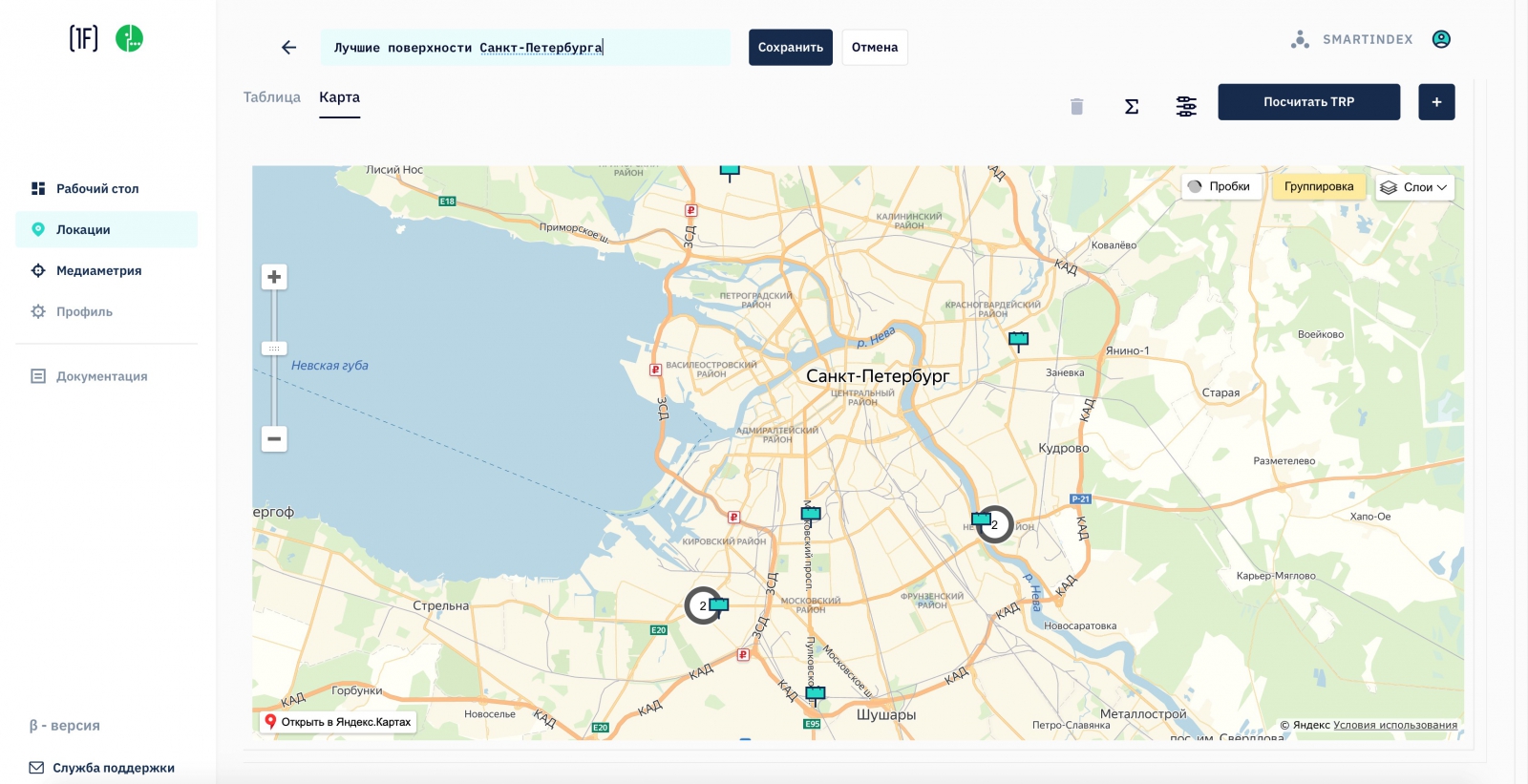Zoom out on the map
This screenshot has height=784, width=1528.
tap(274, 438)
